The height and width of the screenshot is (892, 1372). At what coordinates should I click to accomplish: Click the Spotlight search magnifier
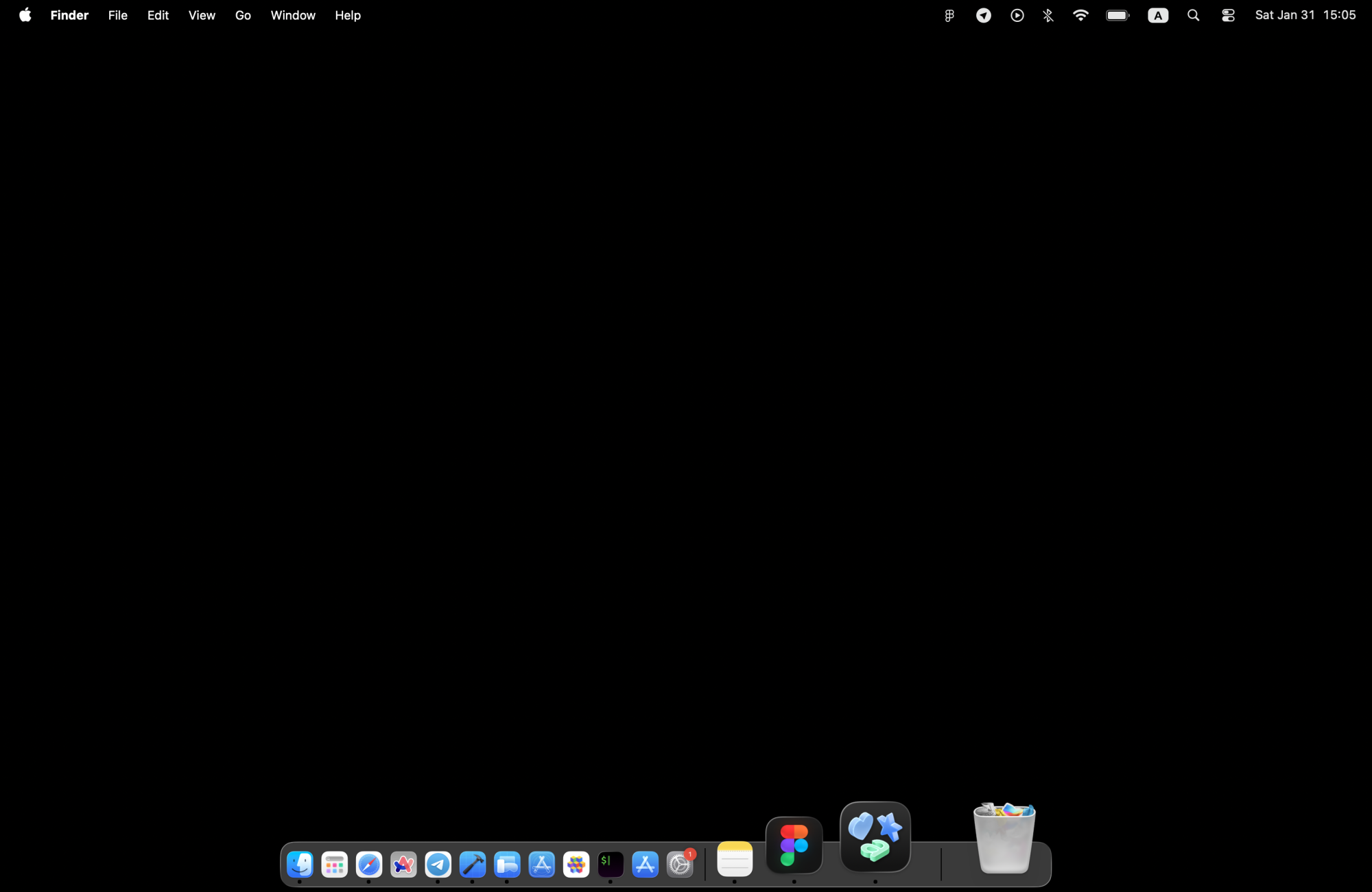(x=1194, y=15)
